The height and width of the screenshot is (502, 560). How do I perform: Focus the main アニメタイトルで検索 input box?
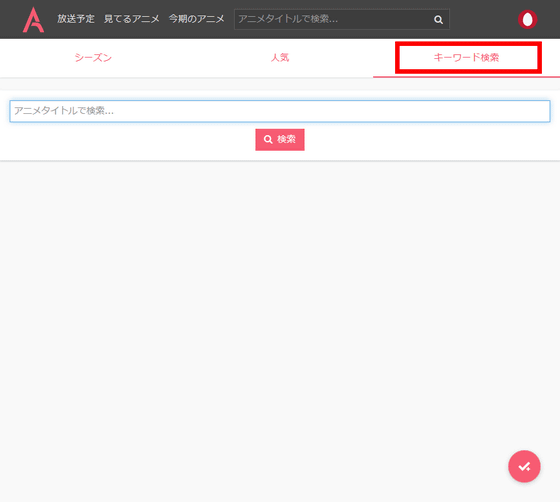(x=280, y=111)
